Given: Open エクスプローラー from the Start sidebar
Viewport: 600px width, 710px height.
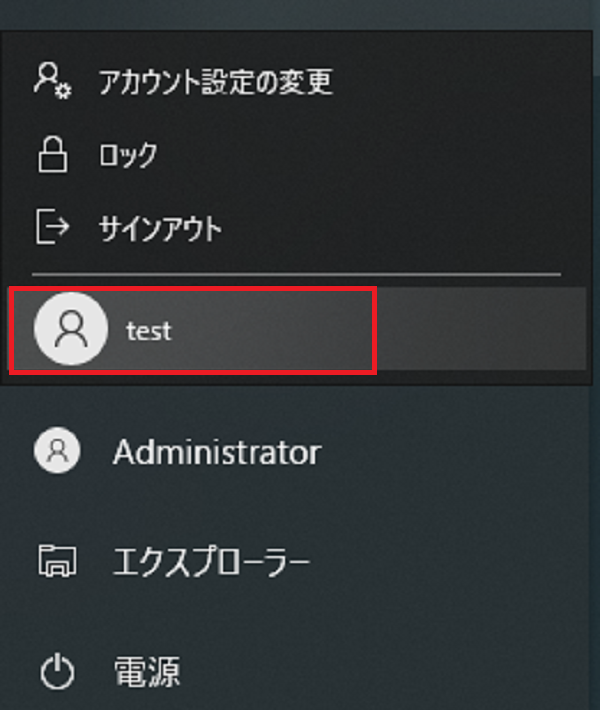Looking at the screenshot, I should [211, 562].
